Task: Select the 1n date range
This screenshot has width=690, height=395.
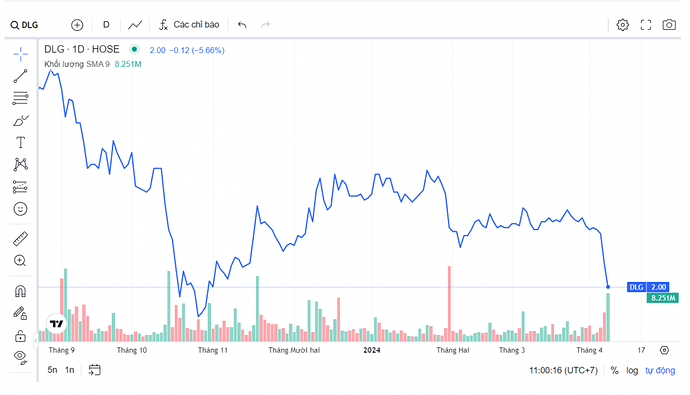Action: point(70,370)
